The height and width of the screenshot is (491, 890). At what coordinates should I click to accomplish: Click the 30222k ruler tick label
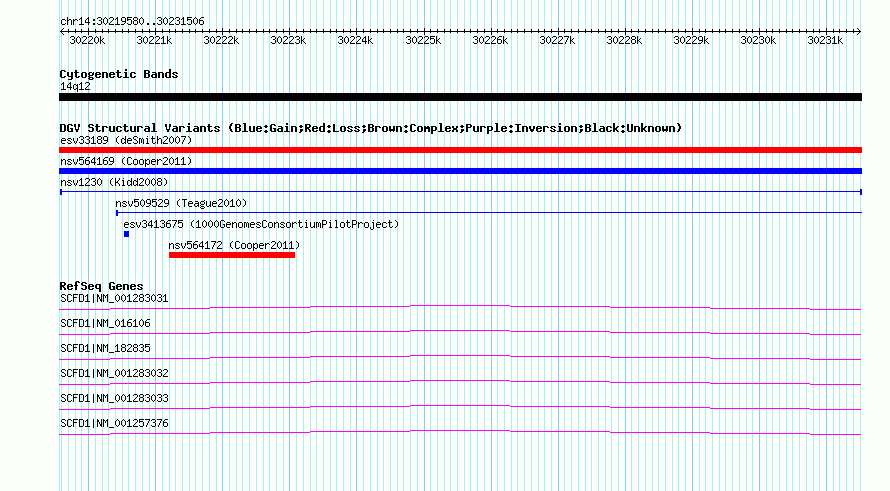click(221, 40)
